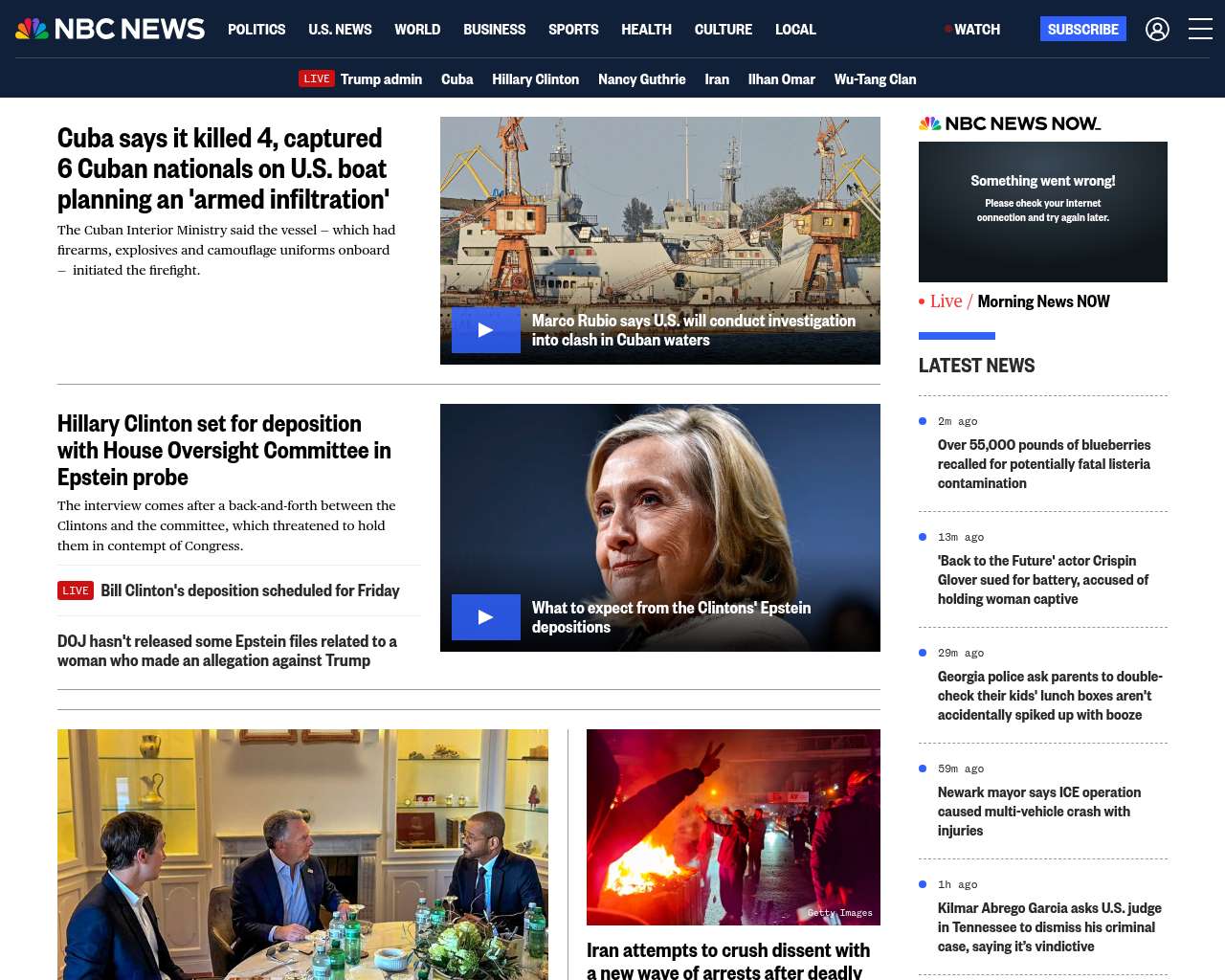Open the Business section
Viewport: 1225px width, 980px height.
tap(494, 30)
